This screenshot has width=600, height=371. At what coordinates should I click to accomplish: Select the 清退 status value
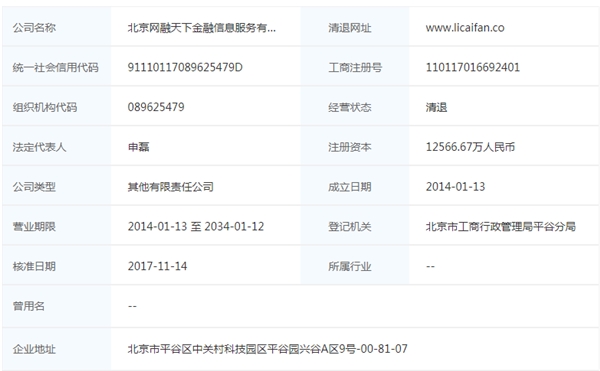(436, 107)
